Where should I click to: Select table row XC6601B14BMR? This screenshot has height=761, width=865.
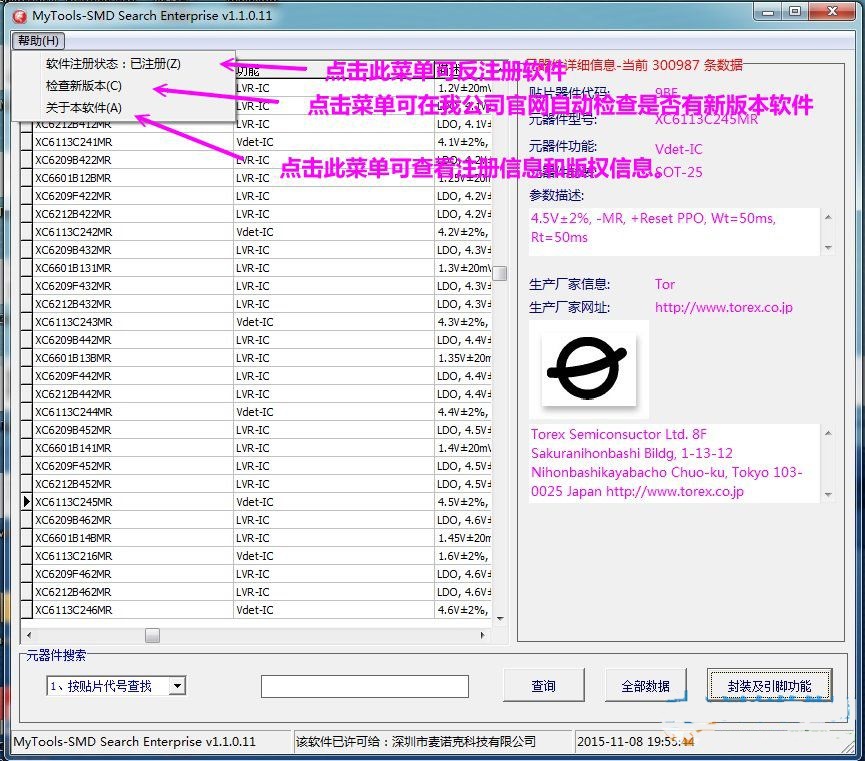256,538
